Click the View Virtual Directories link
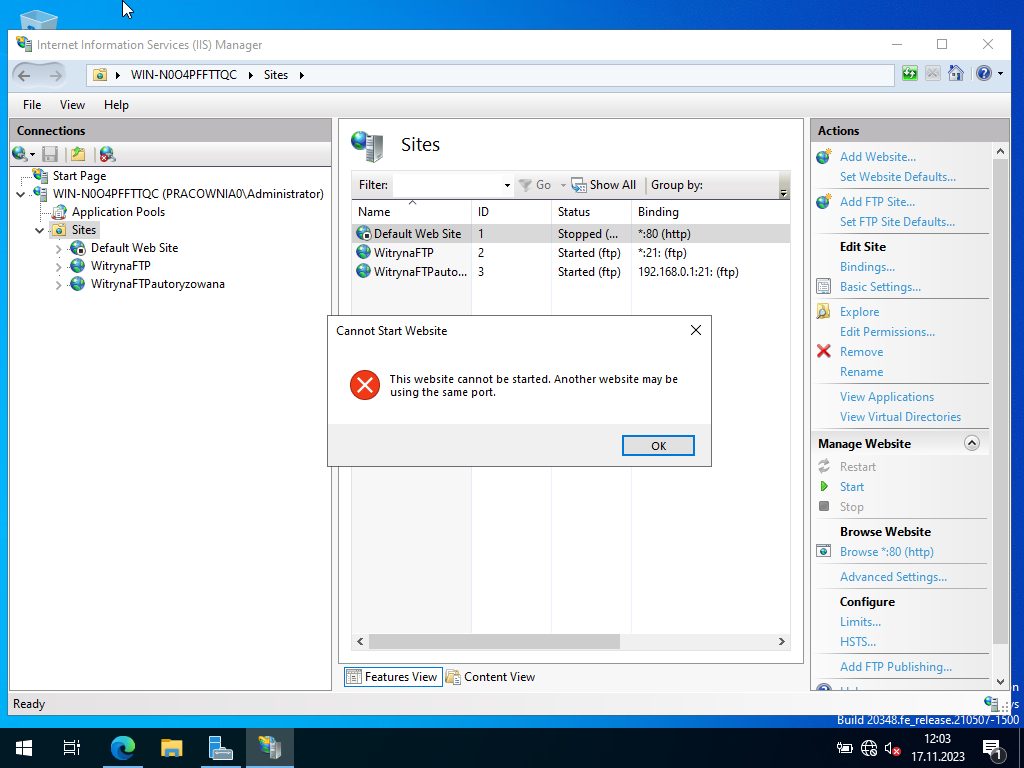This screenshot has width=1024, height=768. [901, 417]
